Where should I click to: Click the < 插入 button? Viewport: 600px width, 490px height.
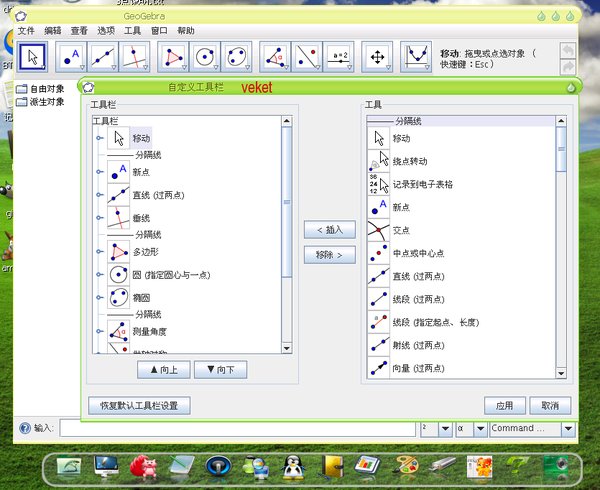(x=329, y=230)
